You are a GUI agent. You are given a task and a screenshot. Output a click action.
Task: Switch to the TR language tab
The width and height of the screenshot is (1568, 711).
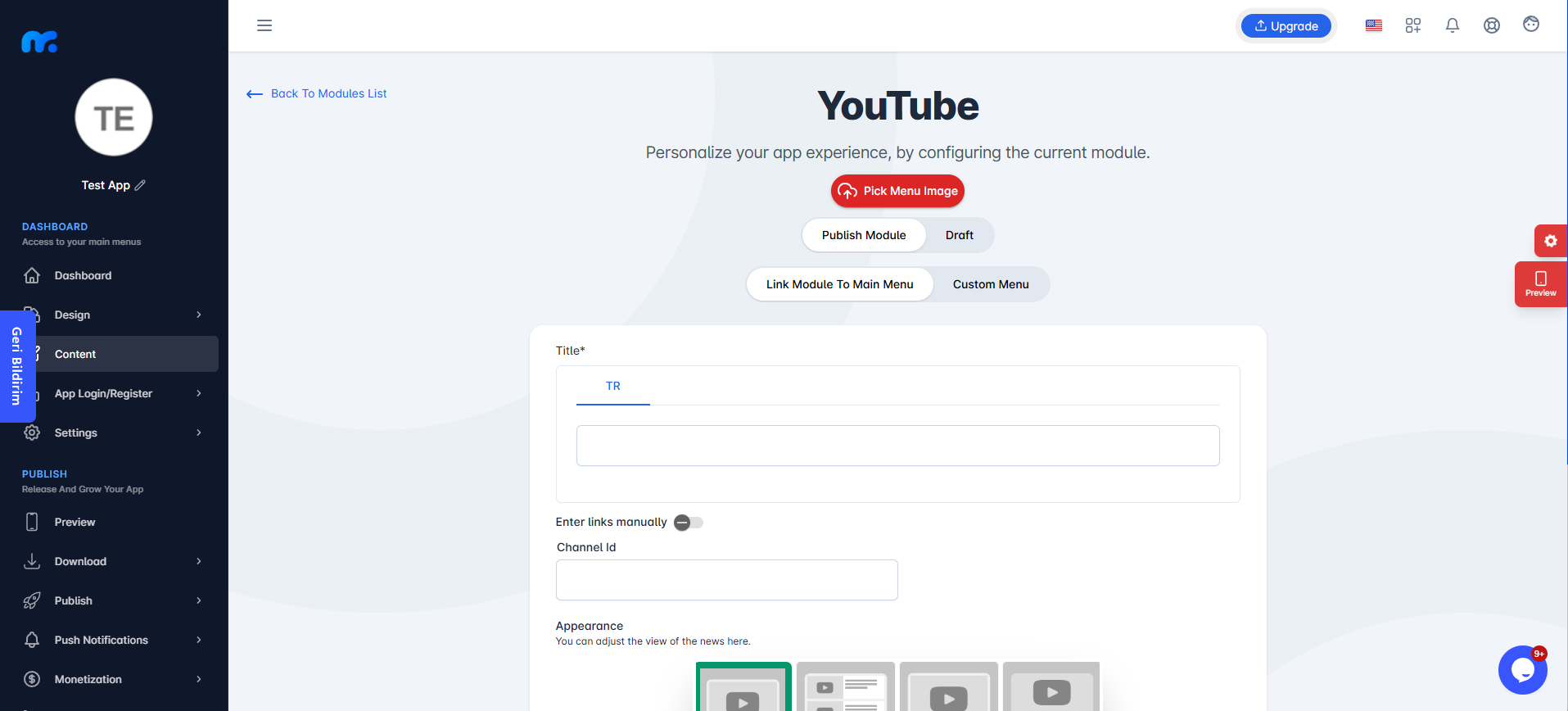(613, 386)
